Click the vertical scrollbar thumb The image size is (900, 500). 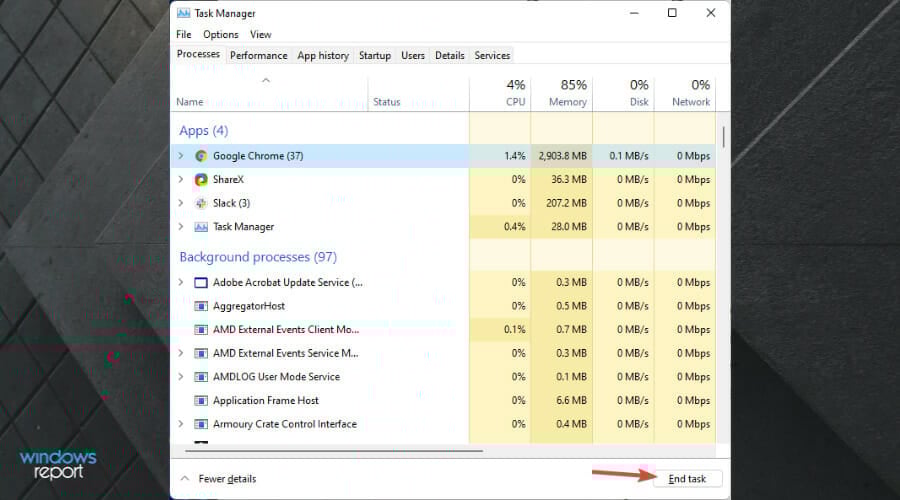tap(723, 137)
